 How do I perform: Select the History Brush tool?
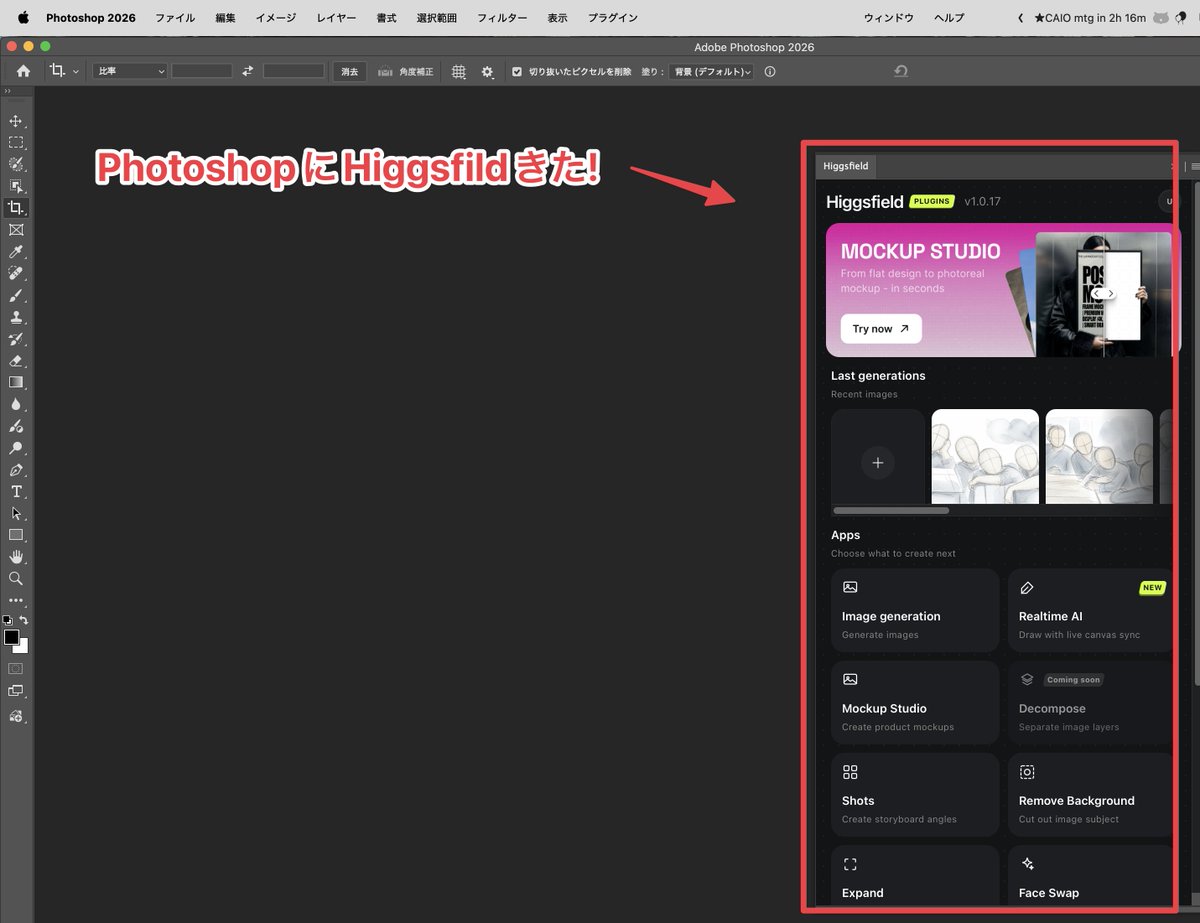point(16,339)
